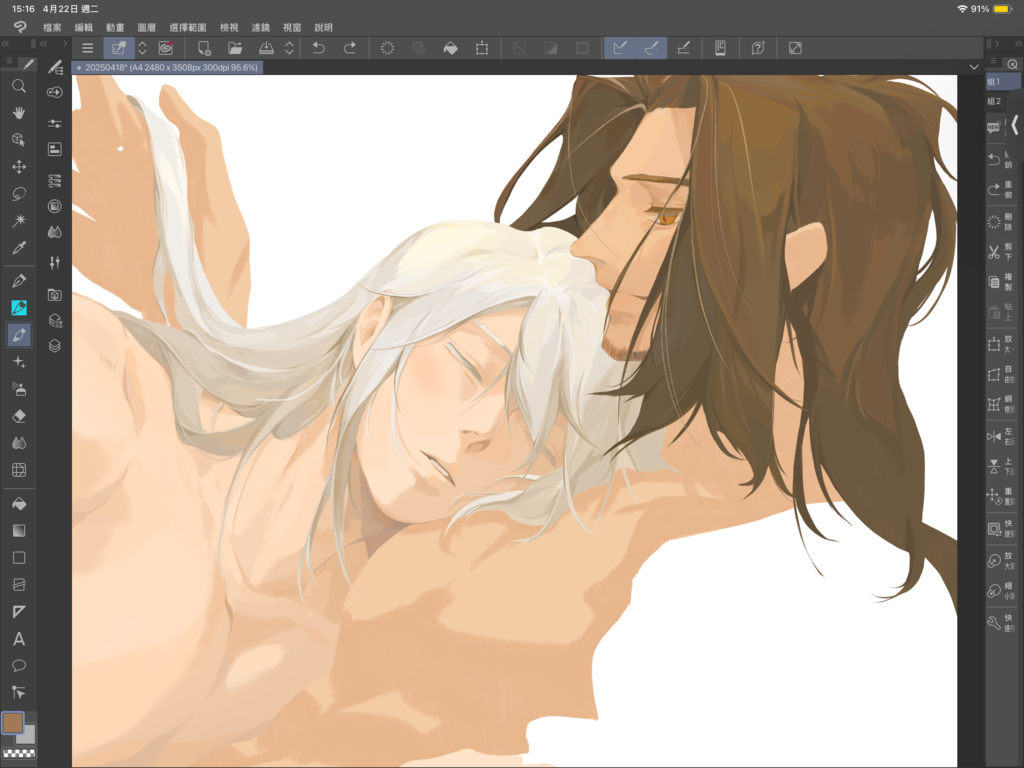Select the Object operation tool
This screenshot has width=1024, height=768.
pyautogui.click(x=19, y=140)
